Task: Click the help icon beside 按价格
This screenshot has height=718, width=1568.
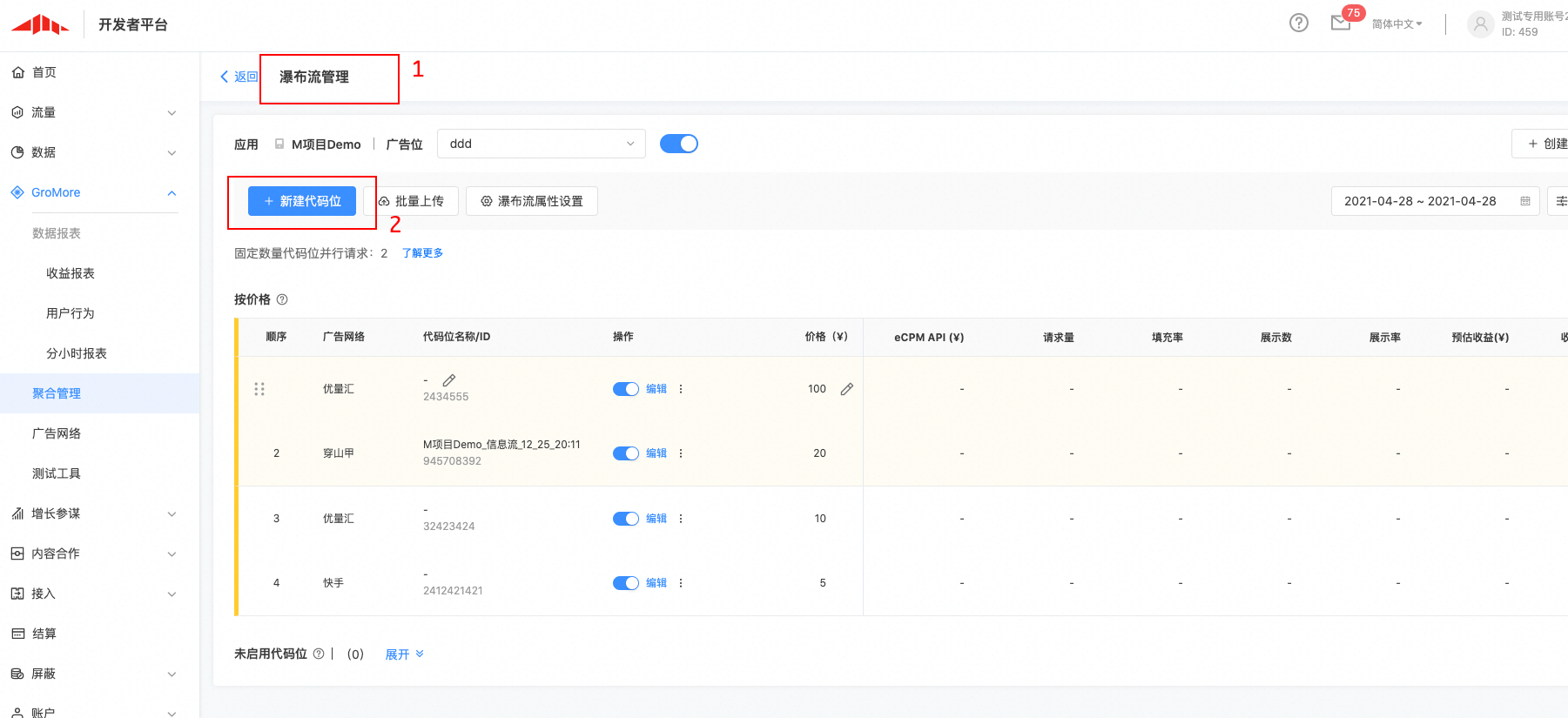Action: (282, 299)
